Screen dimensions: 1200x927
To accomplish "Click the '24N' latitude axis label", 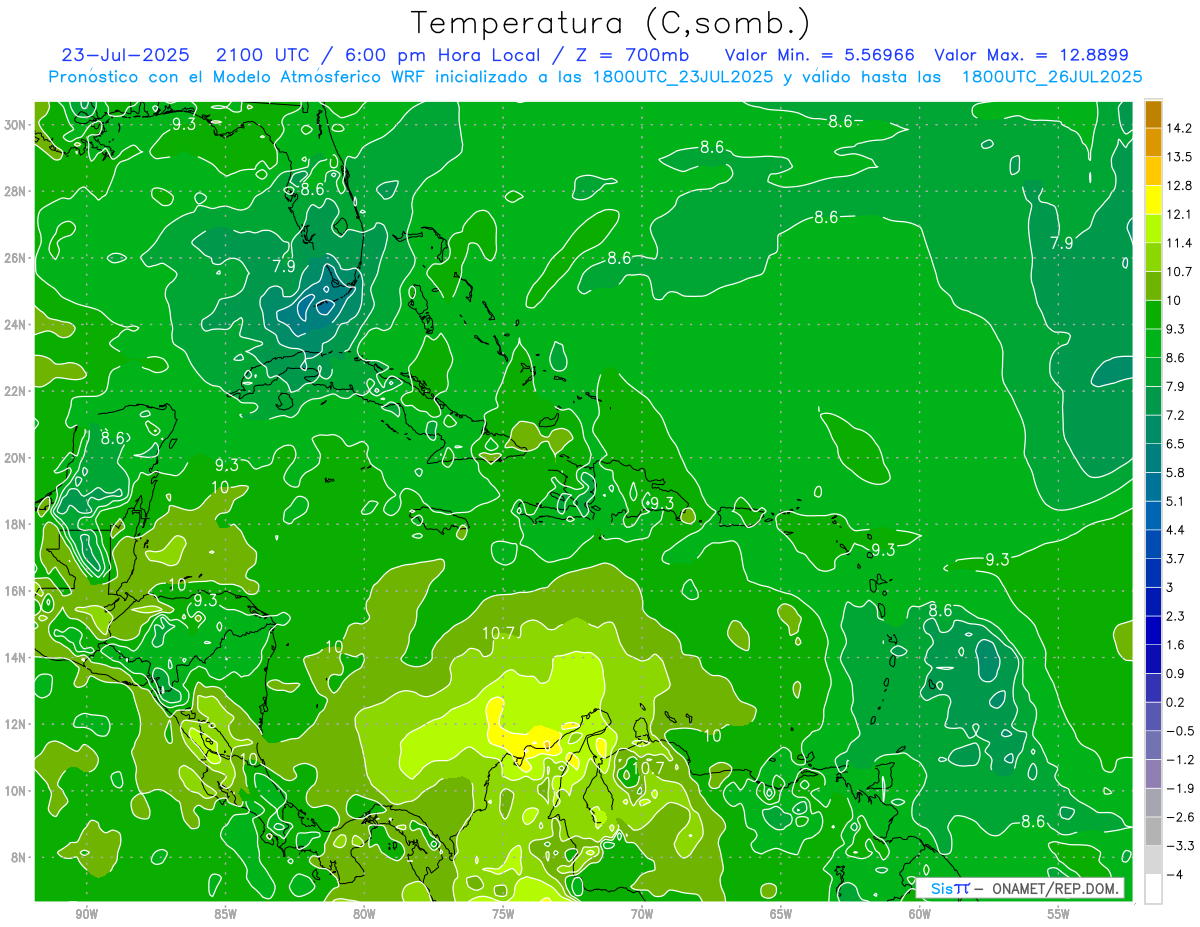I will (x=16, y=325).
